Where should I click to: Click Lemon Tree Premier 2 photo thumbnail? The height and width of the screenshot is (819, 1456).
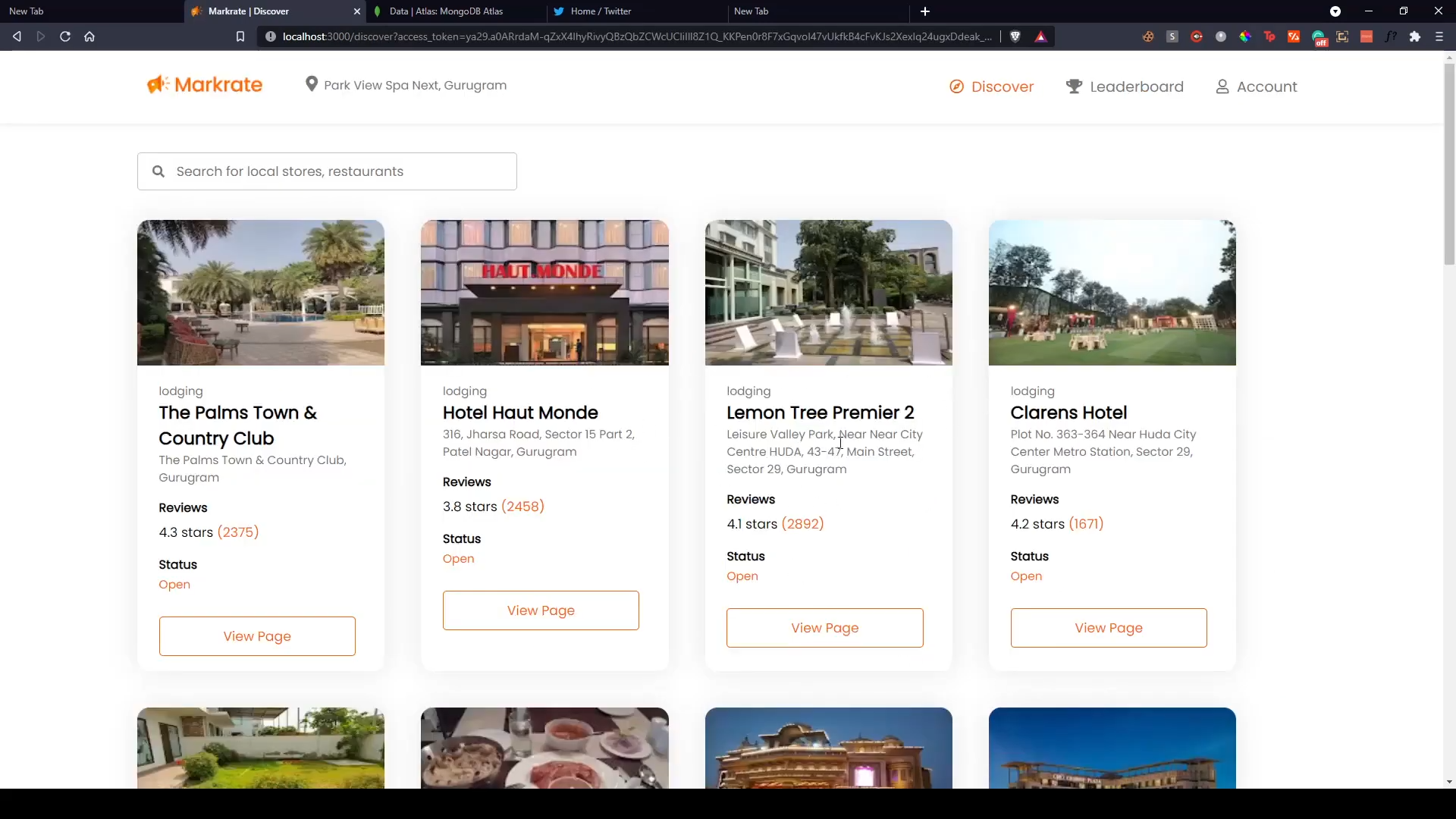828,293
